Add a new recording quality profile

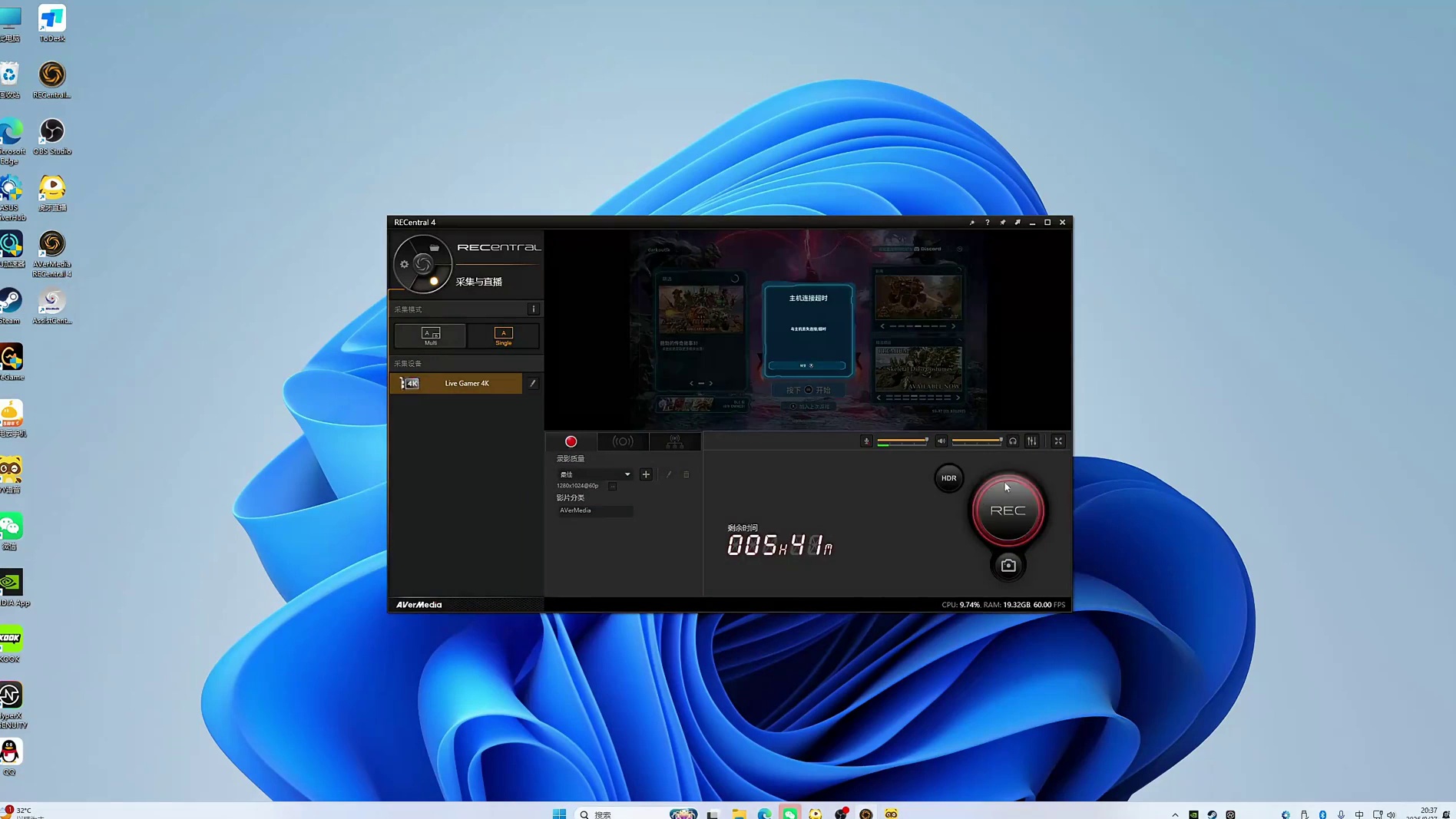pos(646,474)
